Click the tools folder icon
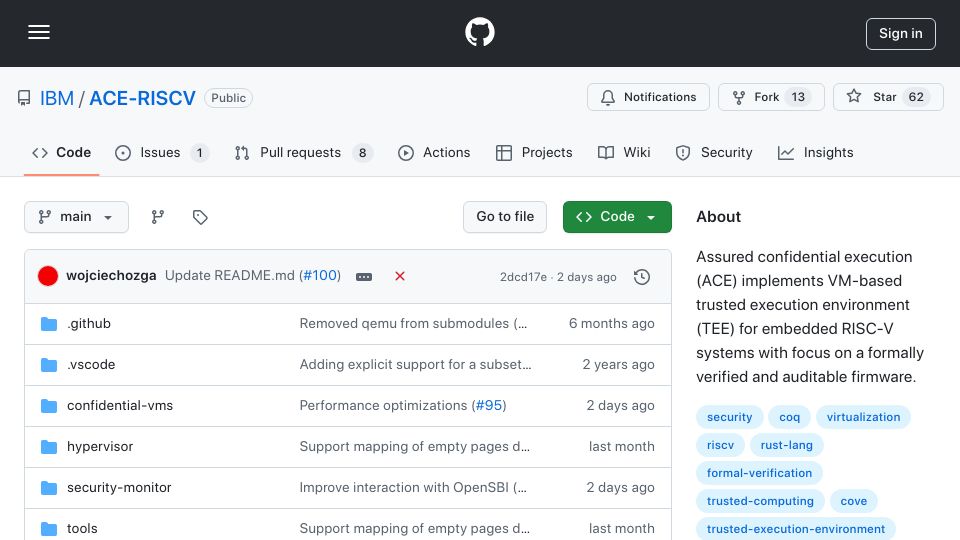960x540 pixels. tap(49, 528)
